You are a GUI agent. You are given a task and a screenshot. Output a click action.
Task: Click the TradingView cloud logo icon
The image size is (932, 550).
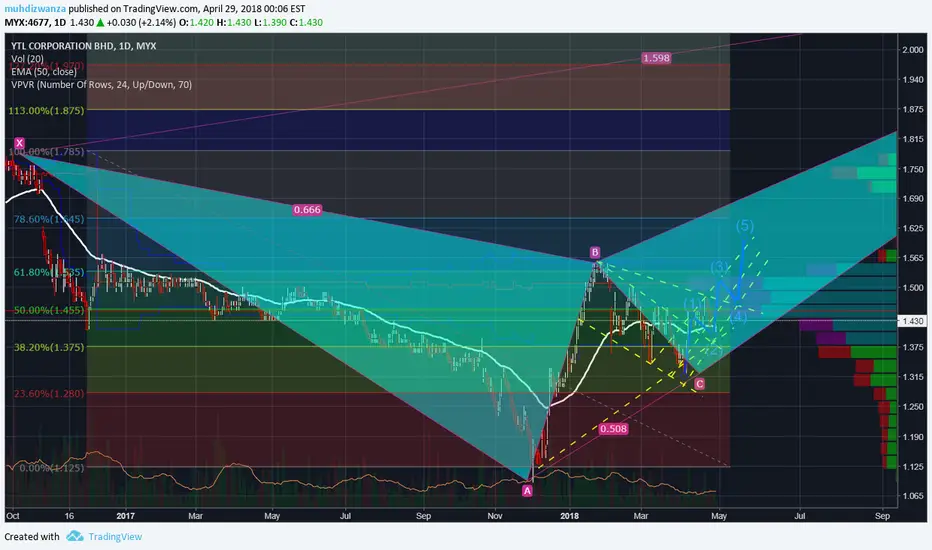coord(75,536)
